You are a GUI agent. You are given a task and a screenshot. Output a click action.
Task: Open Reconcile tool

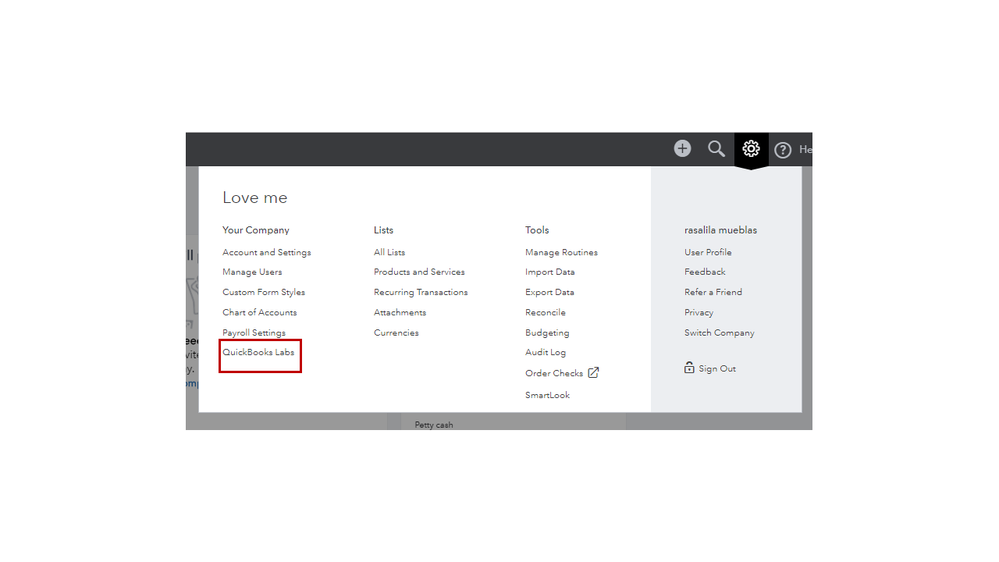tap(545, 312)
